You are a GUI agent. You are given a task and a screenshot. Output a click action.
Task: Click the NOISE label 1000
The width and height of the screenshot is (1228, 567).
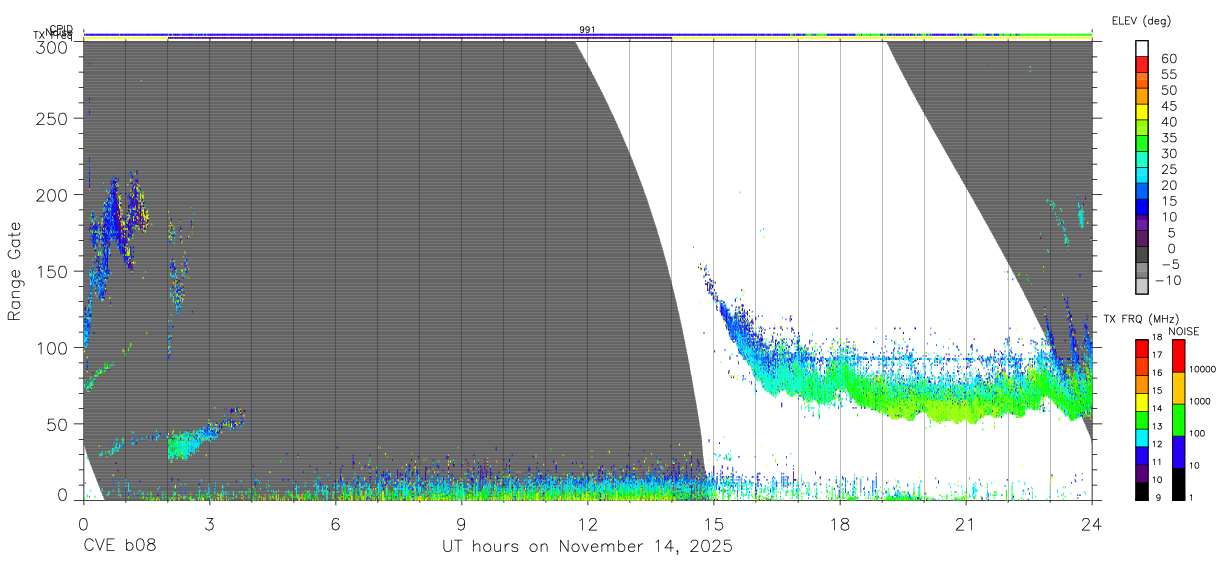1198,401
